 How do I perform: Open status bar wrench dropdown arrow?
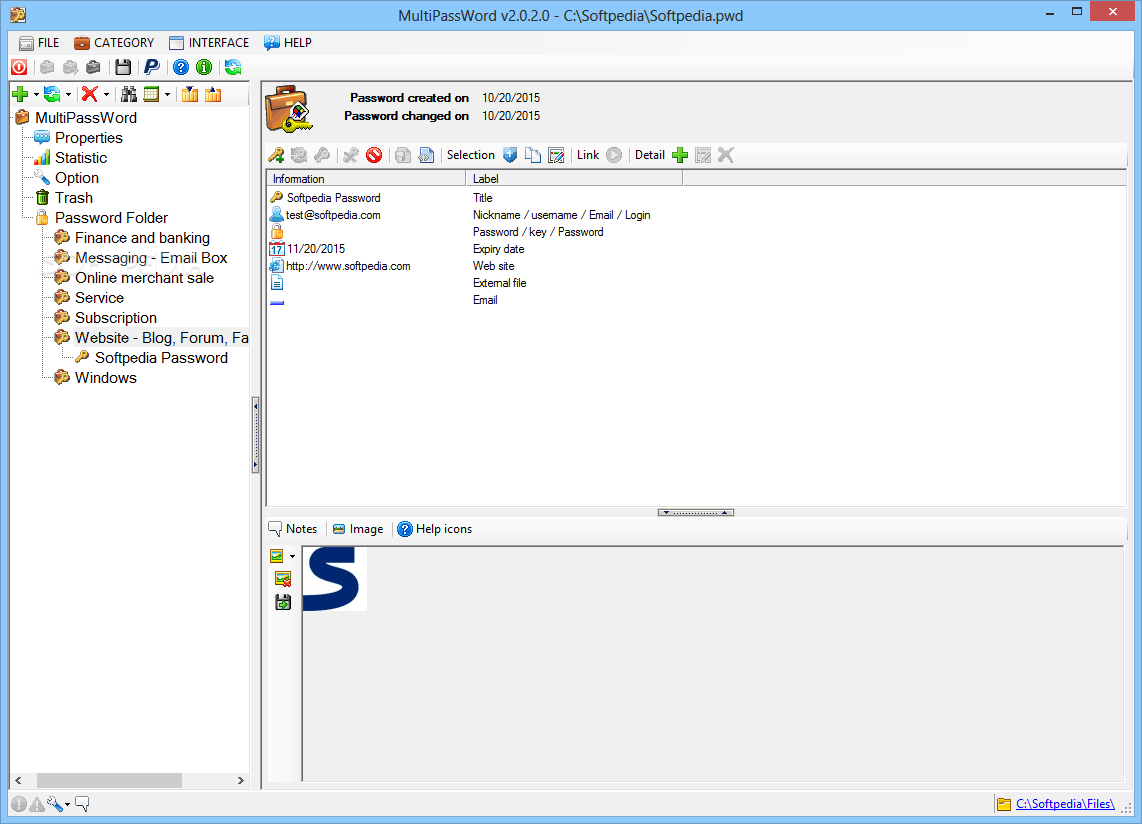coord(68,805)
